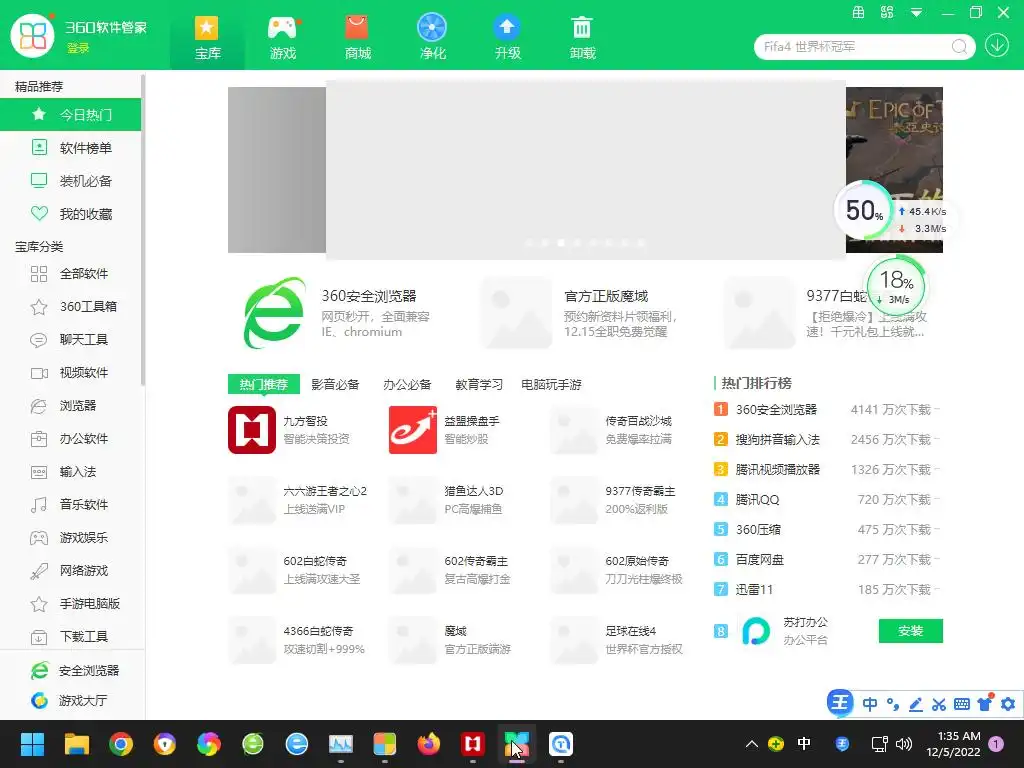
Task: Click 安装 button for 苏打办公
Action: tap(910, 631)
